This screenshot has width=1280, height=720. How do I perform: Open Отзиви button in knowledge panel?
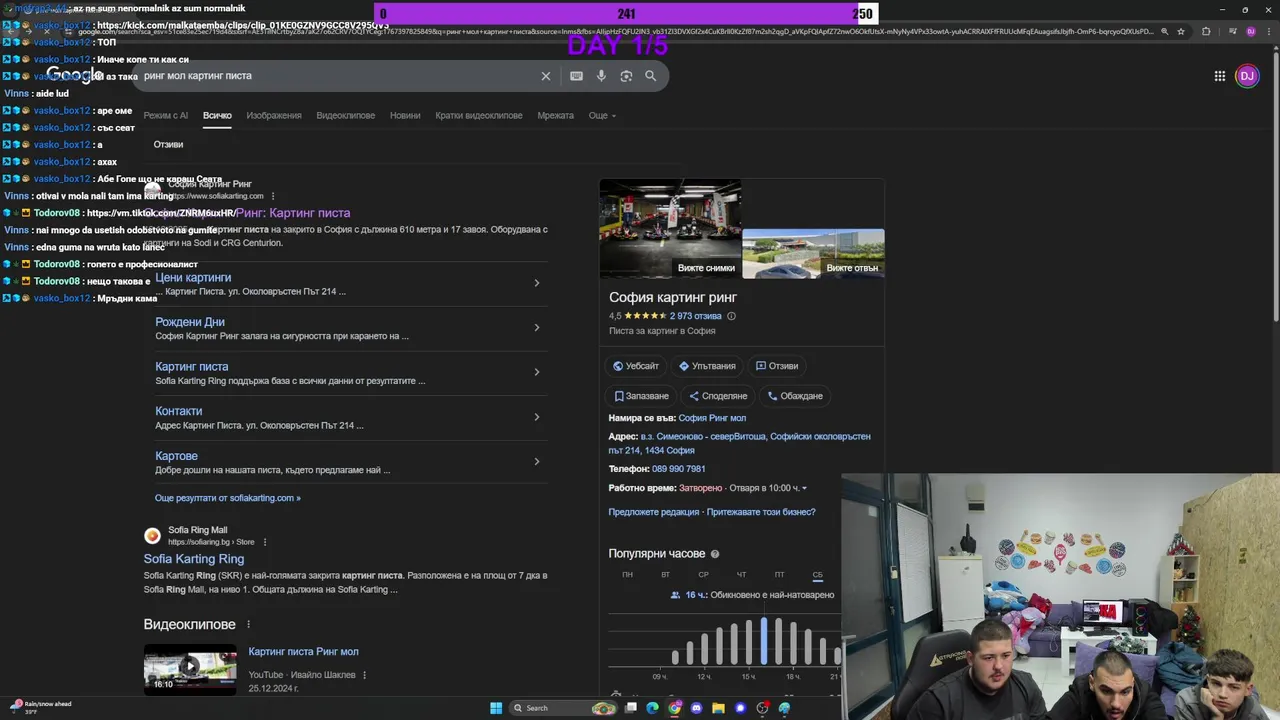(777, 366)
